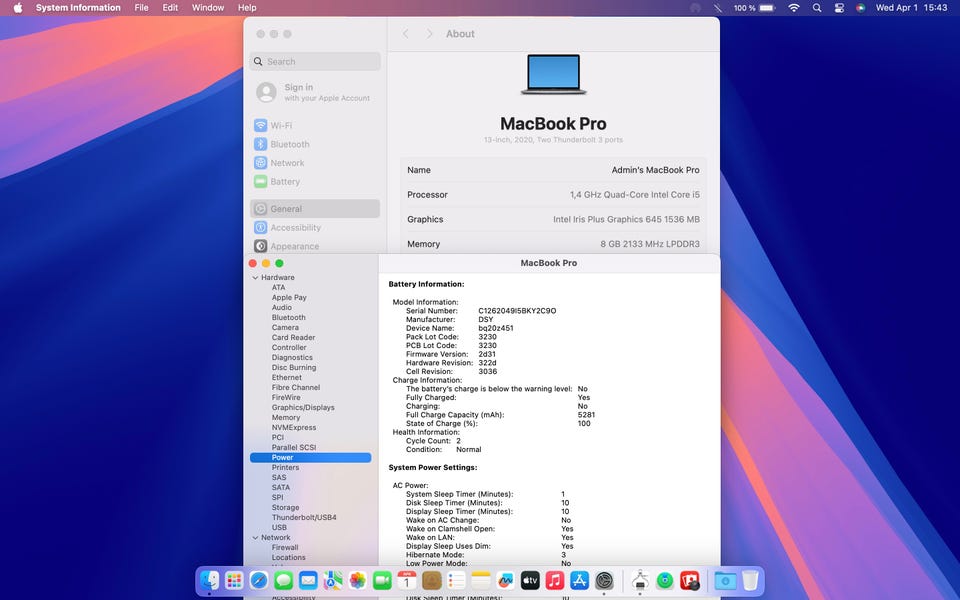Select NVMExpress in hardware list

294,427
